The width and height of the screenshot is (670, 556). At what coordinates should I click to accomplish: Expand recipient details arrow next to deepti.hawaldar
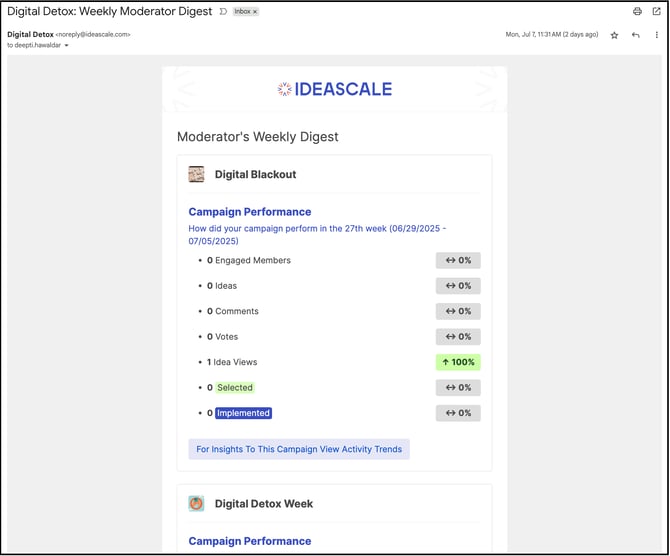click(x=66, y=45)
